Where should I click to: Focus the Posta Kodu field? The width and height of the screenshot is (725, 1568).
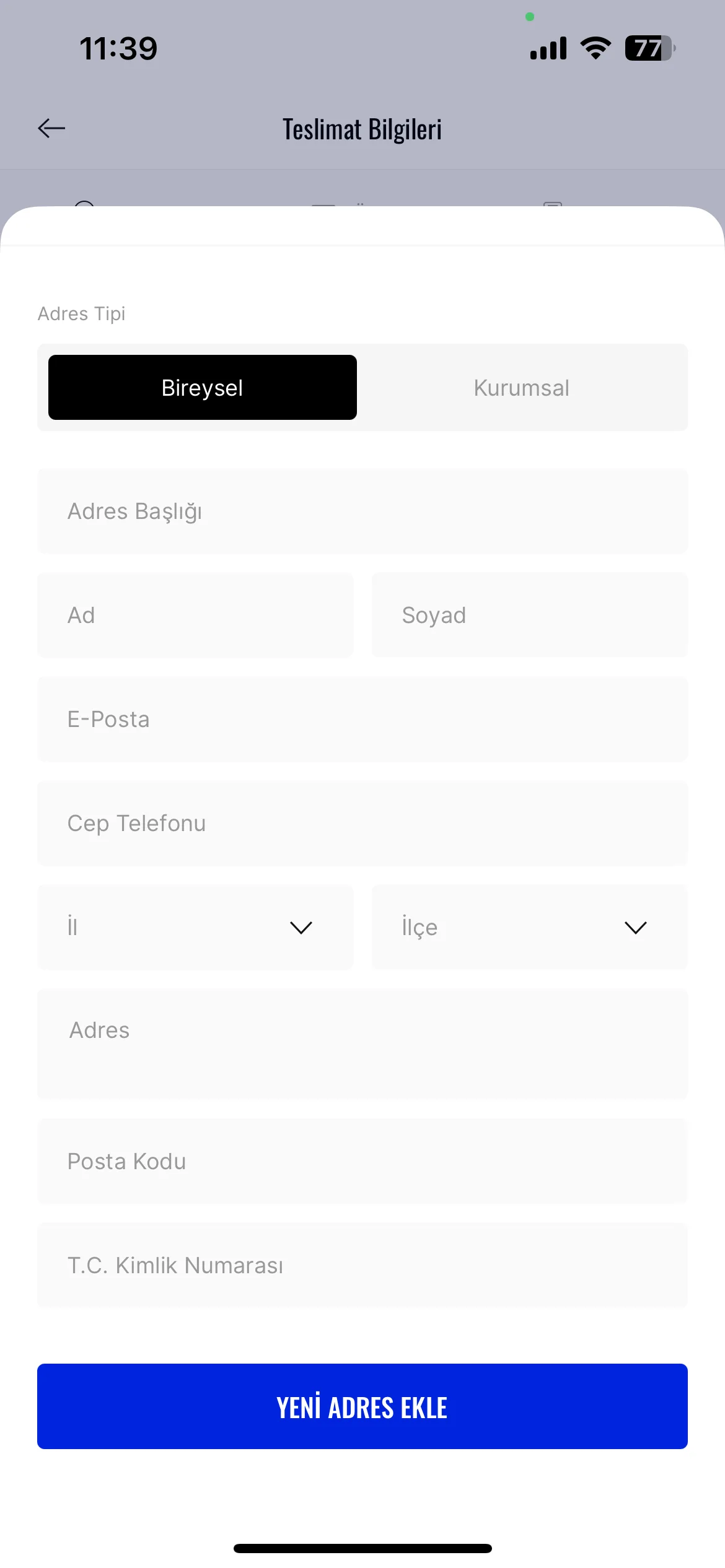click(x=362, y=1161)
